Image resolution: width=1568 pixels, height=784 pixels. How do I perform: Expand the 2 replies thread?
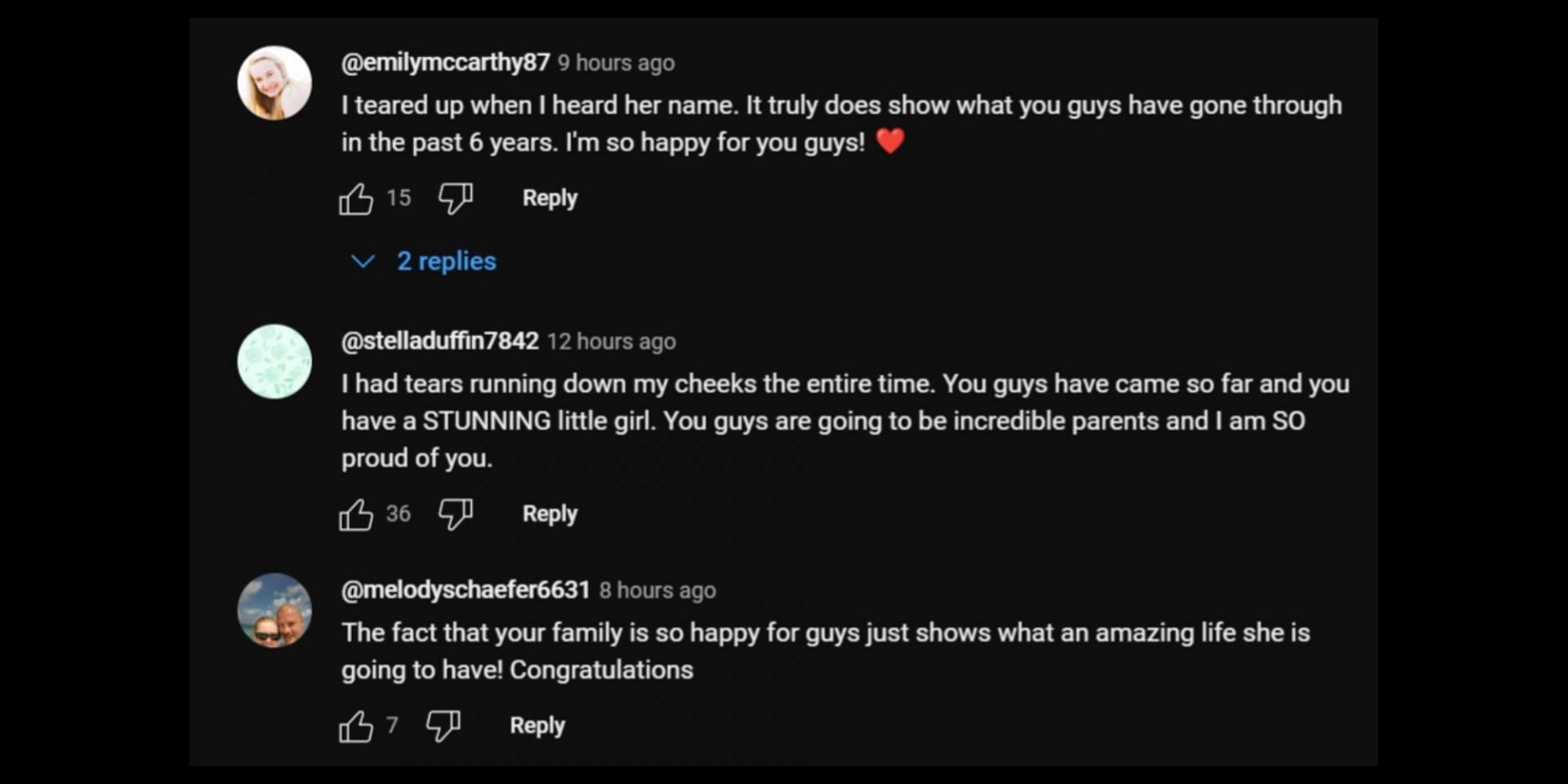[x=446, y=261]
